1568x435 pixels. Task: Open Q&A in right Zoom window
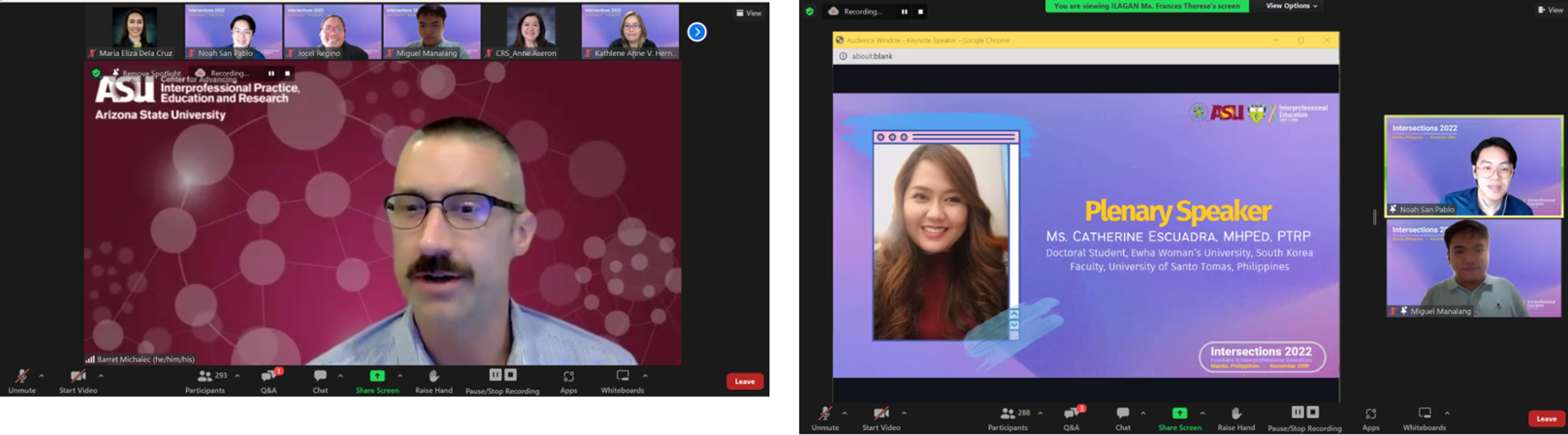tap(1071, 418)
